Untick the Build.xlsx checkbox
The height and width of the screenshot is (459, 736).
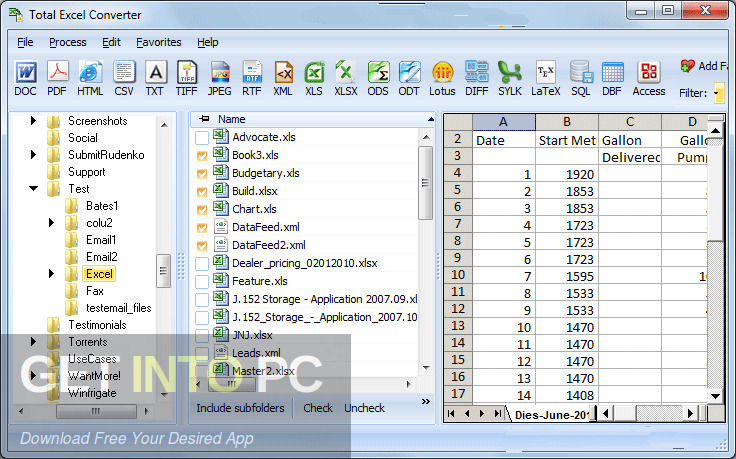[x=202, y=191]
